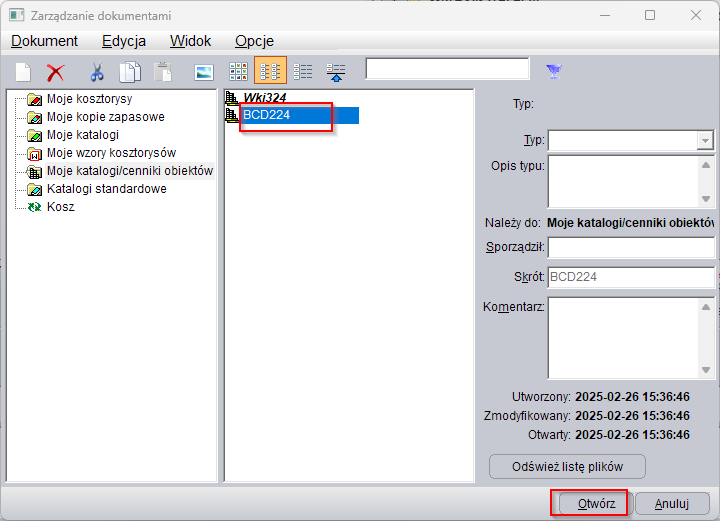Viewport: 720px width, 521px height.
Task: Click the purple filter funnel icon
Action: coord(554,71)
